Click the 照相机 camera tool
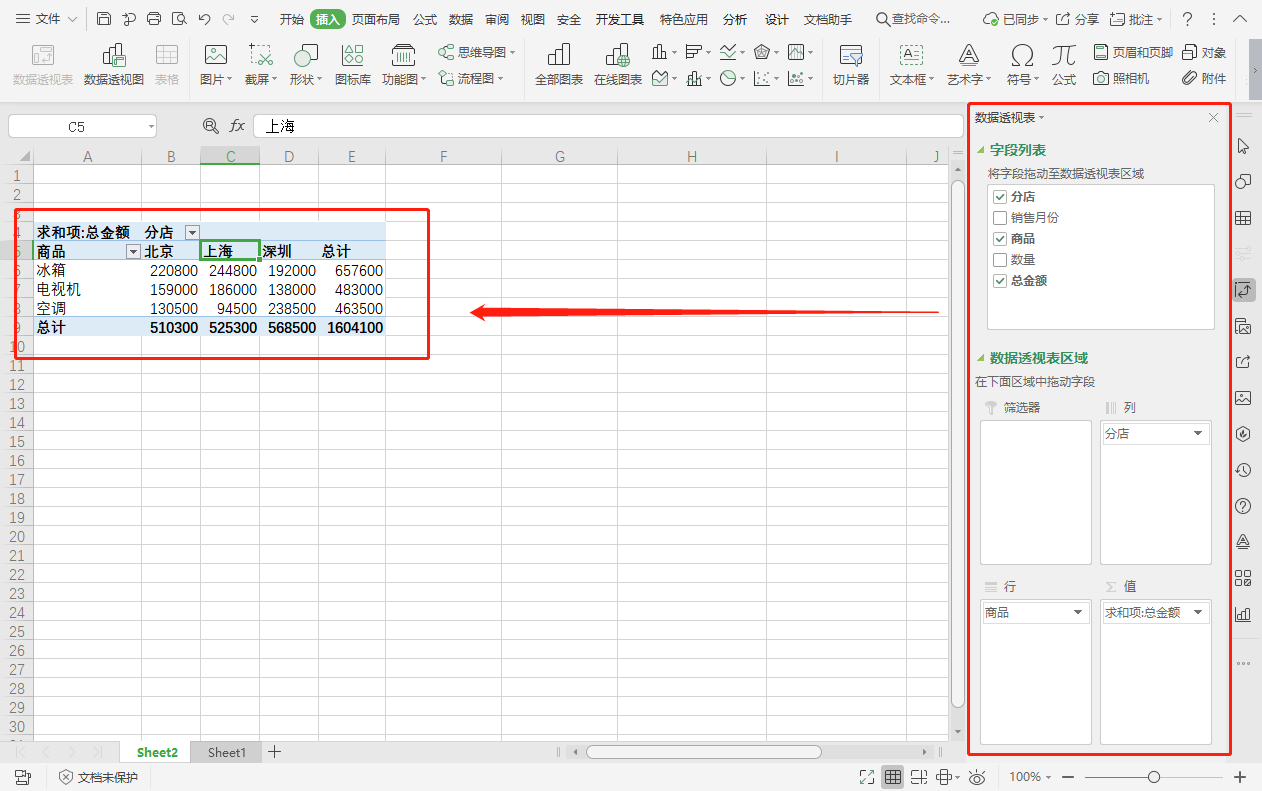Screen dimensions: 1262x791 point(1120,78)
